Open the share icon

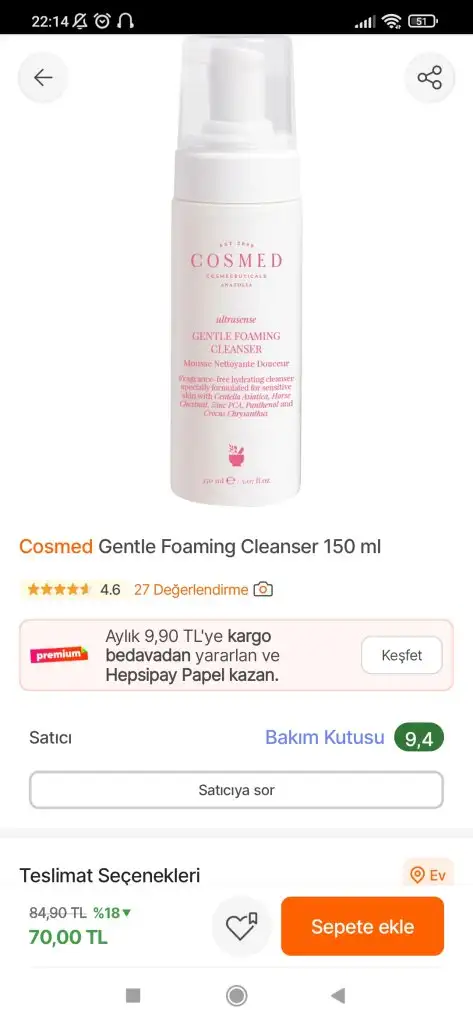(429, 78)
